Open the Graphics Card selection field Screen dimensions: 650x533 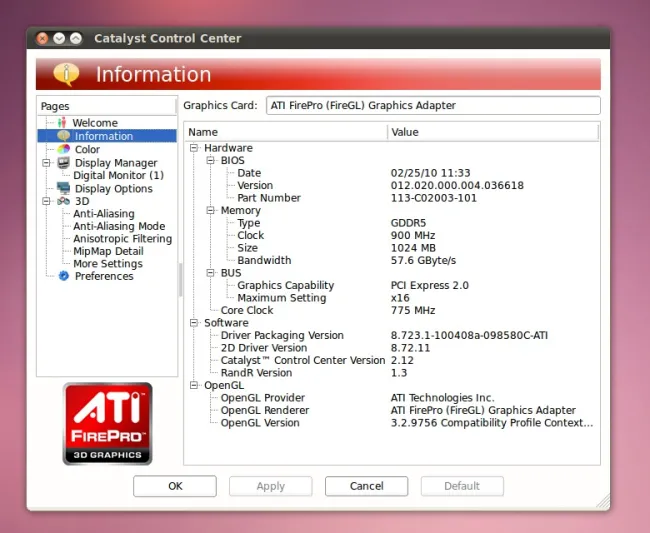pyautogui.click(x=433, y=105)
